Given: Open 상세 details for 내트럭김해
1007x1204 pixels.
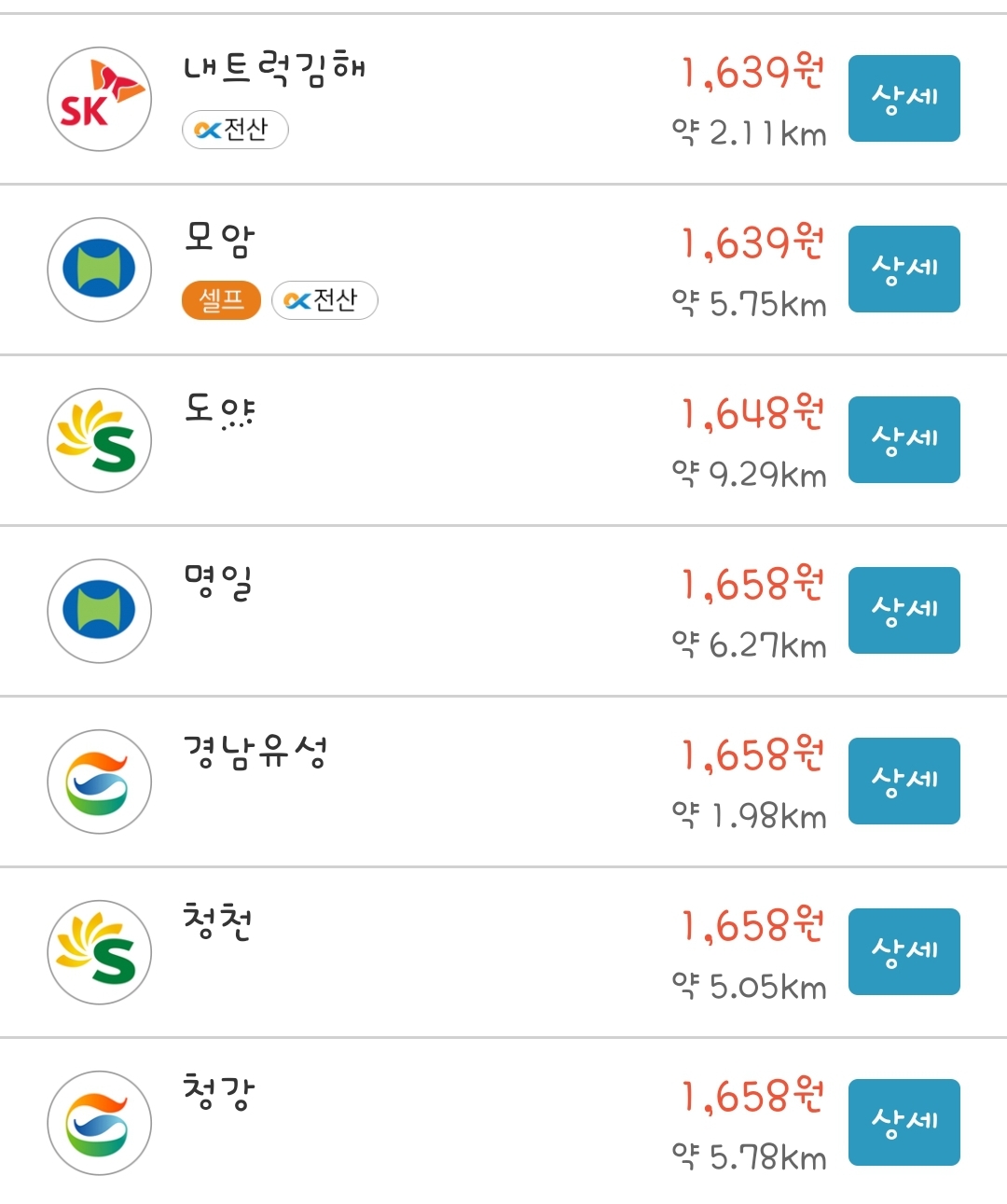Looking at the screenshot, I should [x=904, y=98].
